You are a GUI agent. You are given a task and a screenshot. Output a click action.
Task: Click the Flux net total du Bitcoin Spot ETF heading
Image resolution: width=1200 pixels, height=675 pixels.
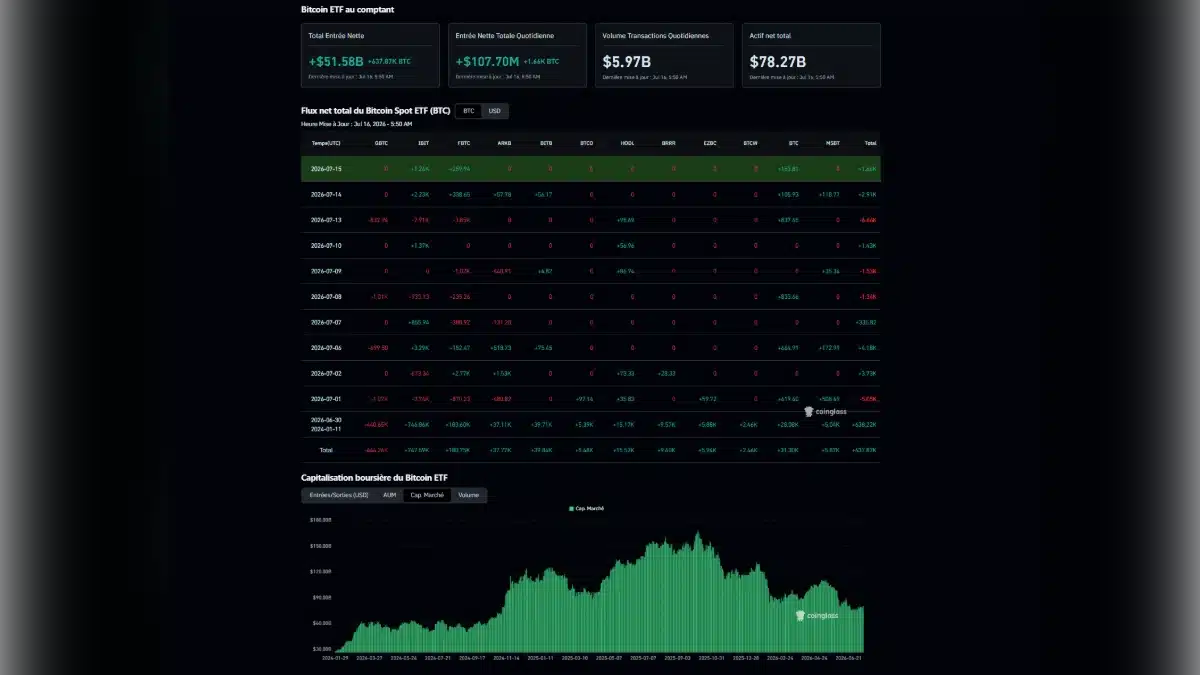pos(376,110)
